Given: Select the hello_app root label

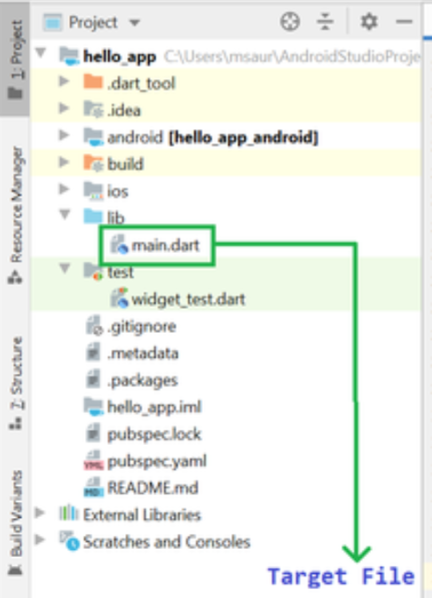Looking at the screenshot, I should click(x=120, y=57).
